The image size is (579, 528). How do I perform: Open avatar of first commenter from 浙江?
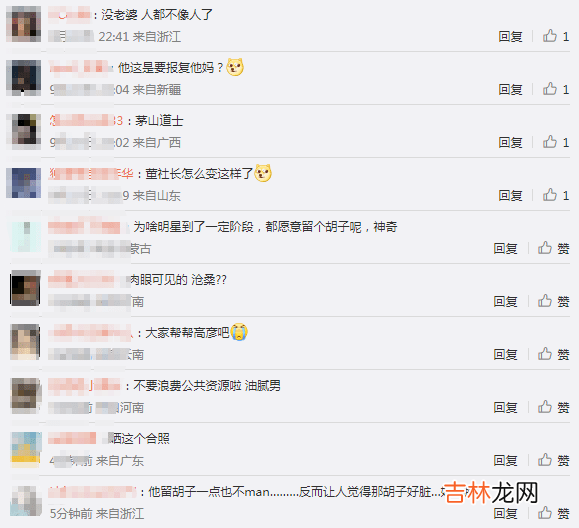pyautogui.click(x=24, y=24)
